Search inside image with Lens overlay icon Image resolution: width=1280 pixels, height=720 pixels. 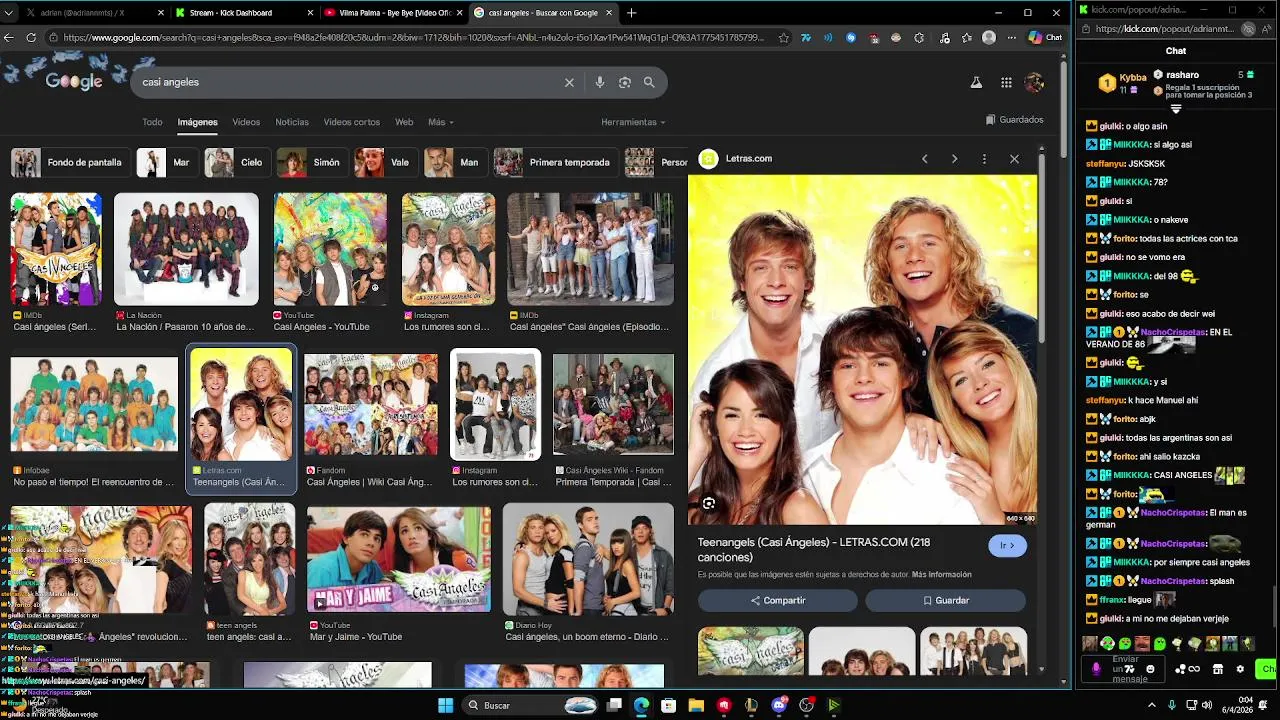(x=708, y=503)
